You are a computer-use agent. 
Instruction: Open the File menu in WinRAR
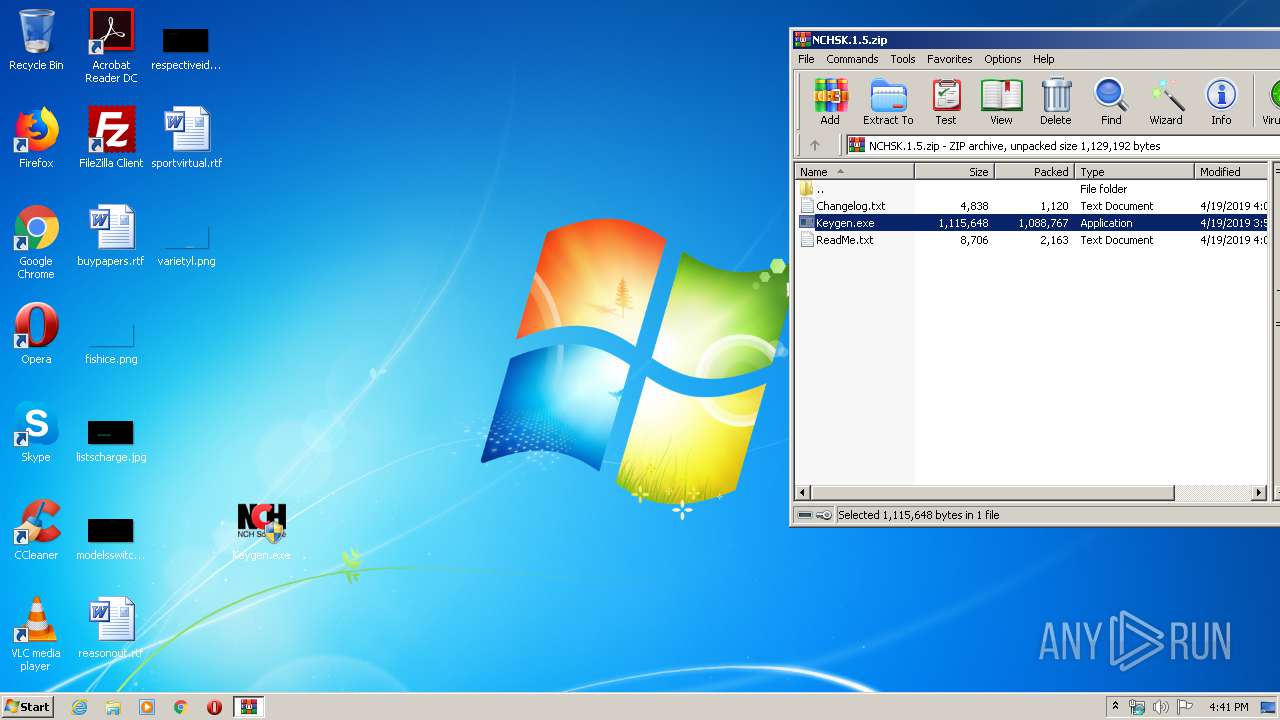(806, 59)
